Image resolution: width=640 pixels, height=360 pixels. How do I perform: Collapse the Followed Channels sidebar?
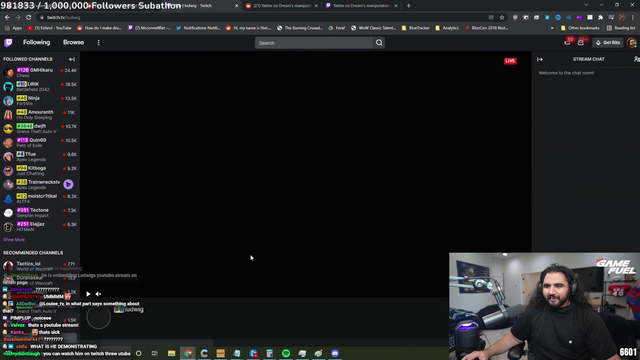tap(72, 59)
